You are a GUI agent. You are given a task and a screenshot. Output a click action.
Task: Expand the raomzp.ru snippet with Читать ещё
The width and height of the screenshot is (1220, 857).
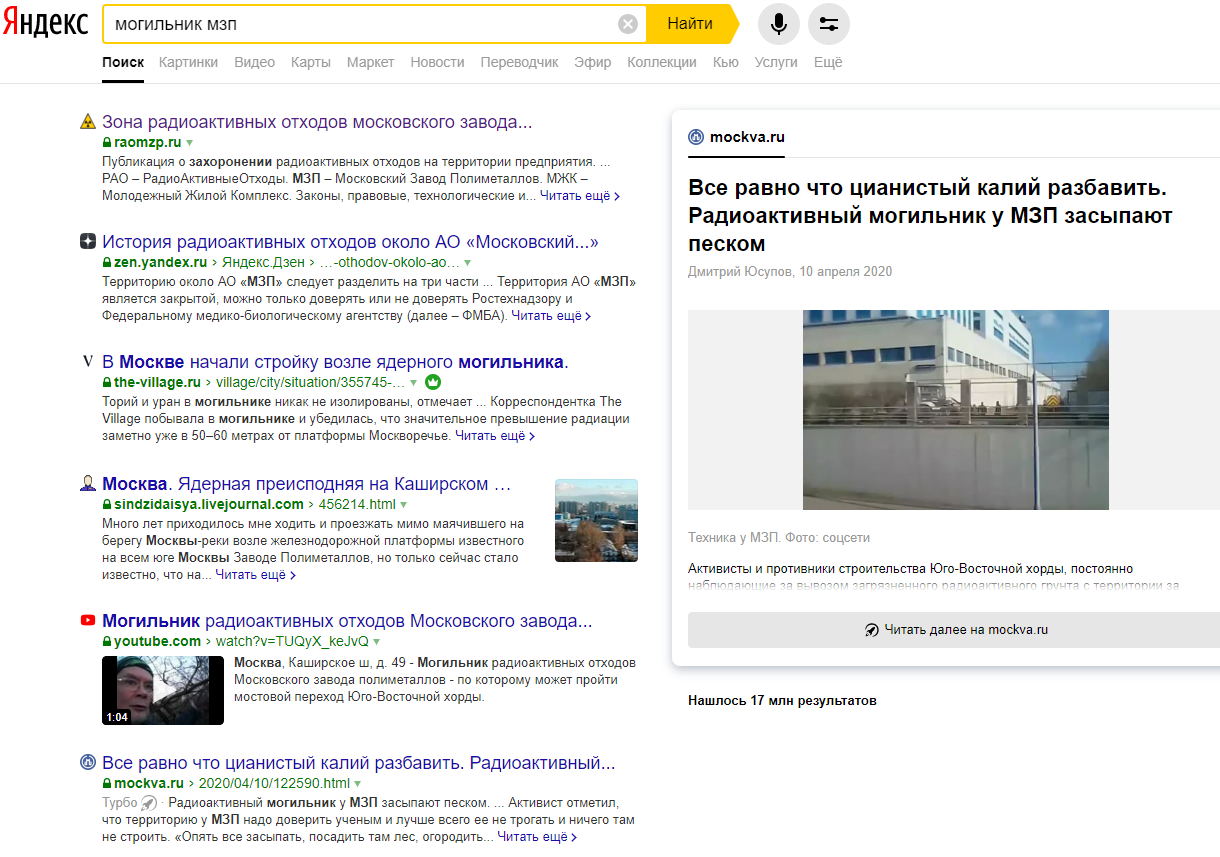click(580, 196)
